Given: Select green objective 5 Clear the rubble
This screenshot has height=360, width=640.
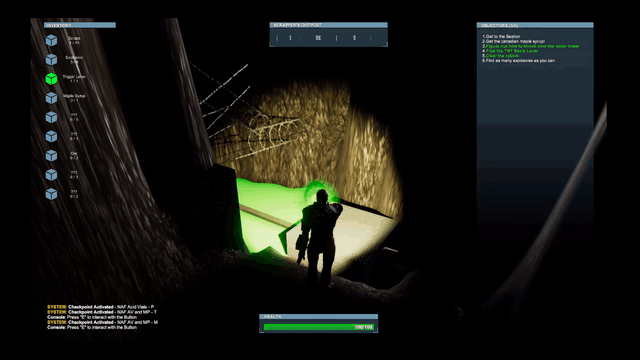Looking at the screenshot, I should pyautogui.click(x=500, y=56).
